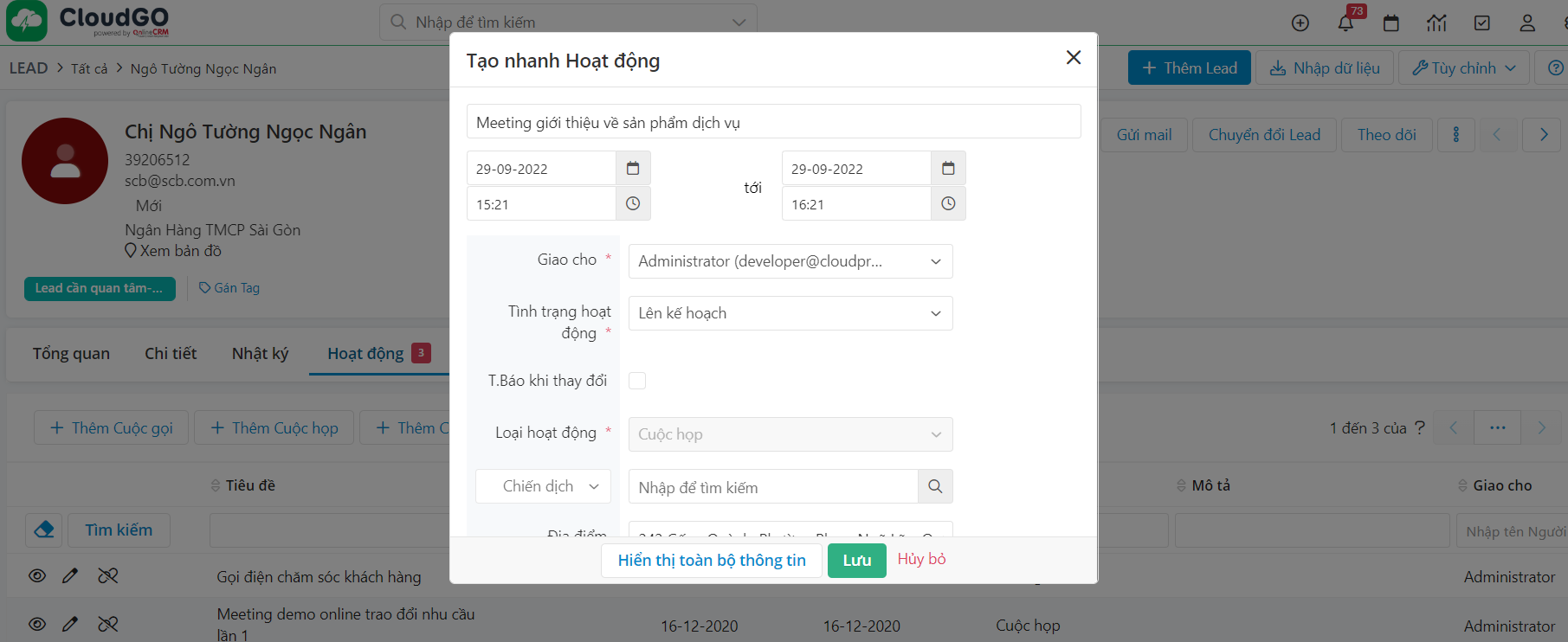The image size is (1568, 642).
Task: Open the notifications bell showing 73 alerts
Action: [x=1345, y=23]
